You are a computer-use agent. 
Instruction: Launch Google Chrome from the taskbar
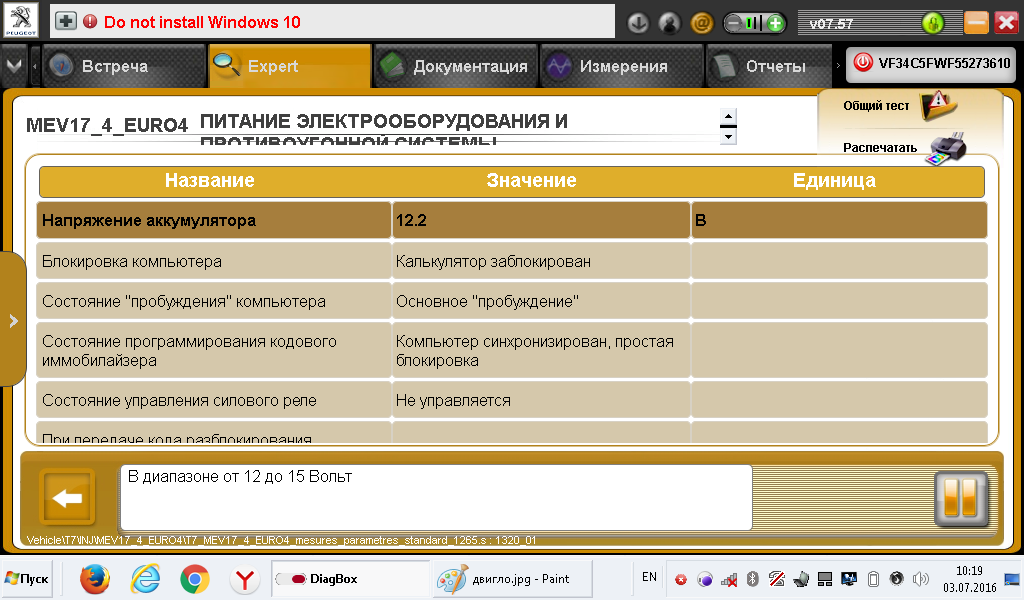tap(195, 579)
